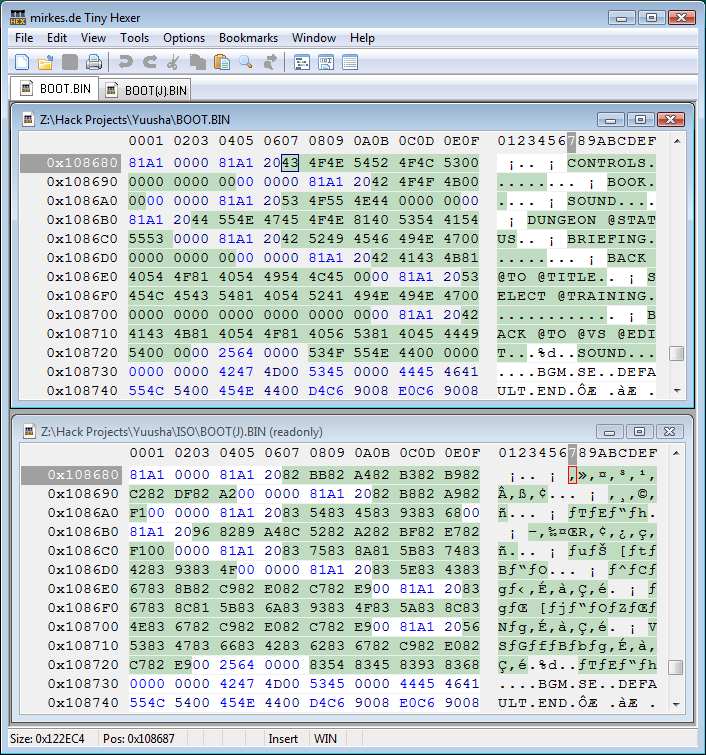Open the Tools menu

(x=134, y=38)
